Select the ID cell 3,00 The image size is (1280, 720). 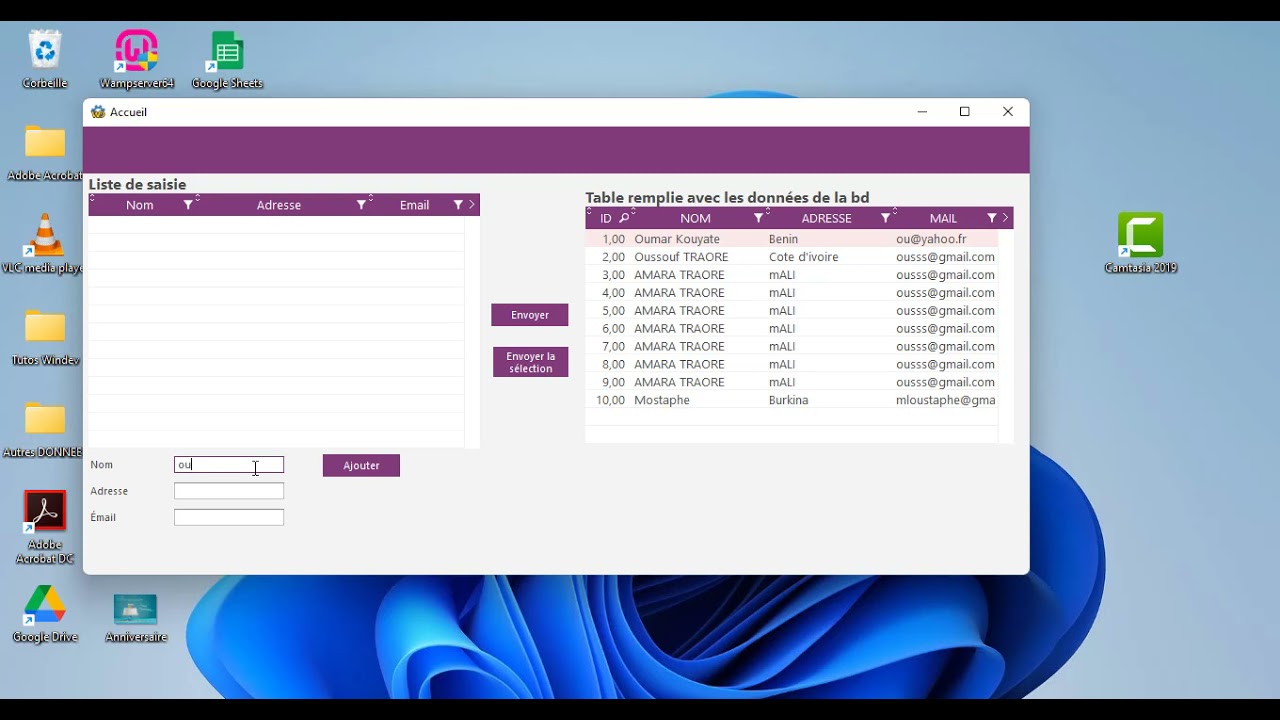click(x=613, y=275)
